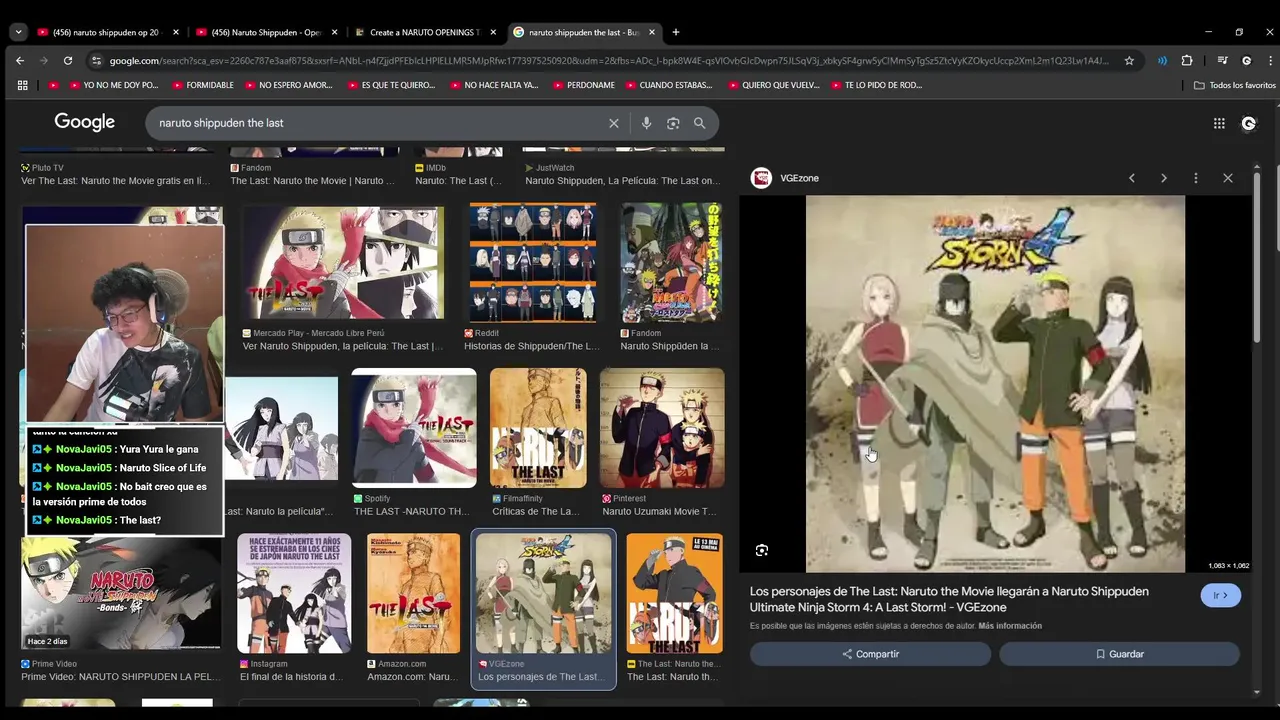Open Filmaffinity 'Críticas de The La...' result
The width and height of the screenshot is (1280, 720).
coord(538,428)
